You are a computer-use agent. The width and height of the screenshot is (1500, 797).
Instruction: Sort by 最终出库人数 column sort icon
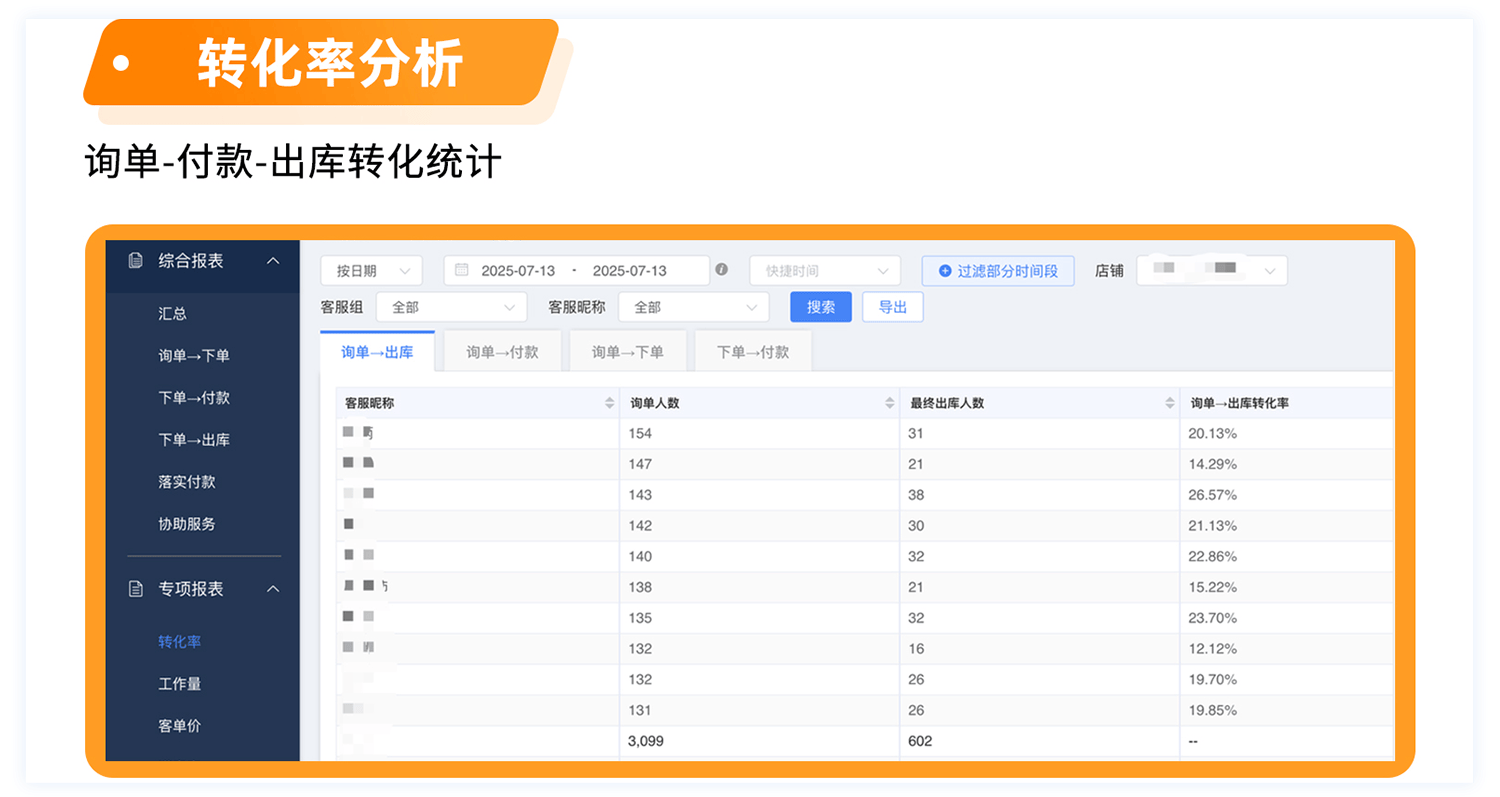coord(1170,403)
